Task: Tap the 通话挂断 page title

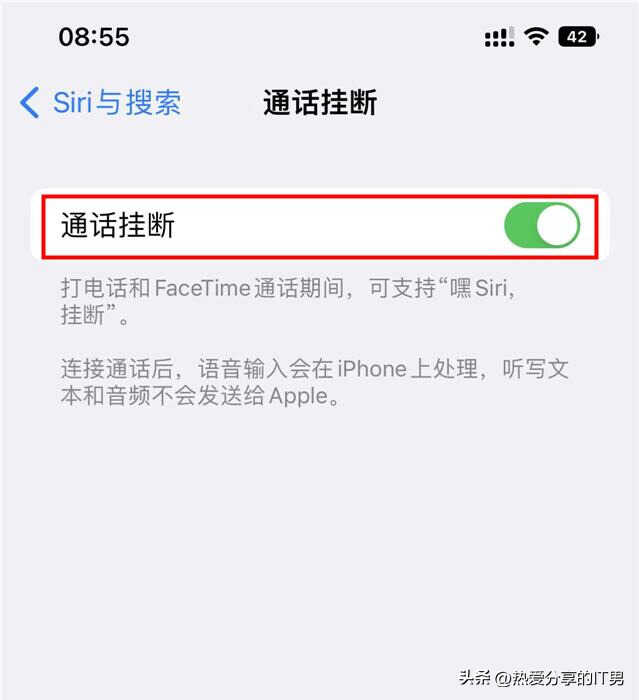Action: pos(320,103)
